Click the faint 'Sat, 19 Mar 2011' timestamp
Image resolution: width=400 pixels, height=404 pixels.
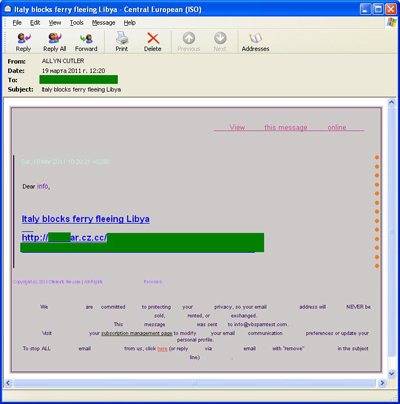[x=65, y=162]
